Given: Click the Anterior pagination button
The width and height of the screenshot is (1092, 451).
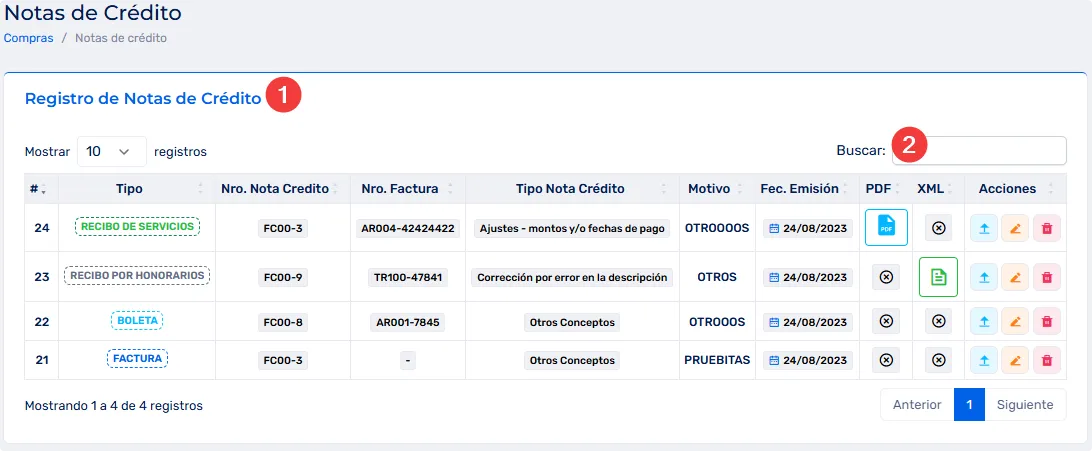Looking at the screenshot, I should (x=917, y=405).
